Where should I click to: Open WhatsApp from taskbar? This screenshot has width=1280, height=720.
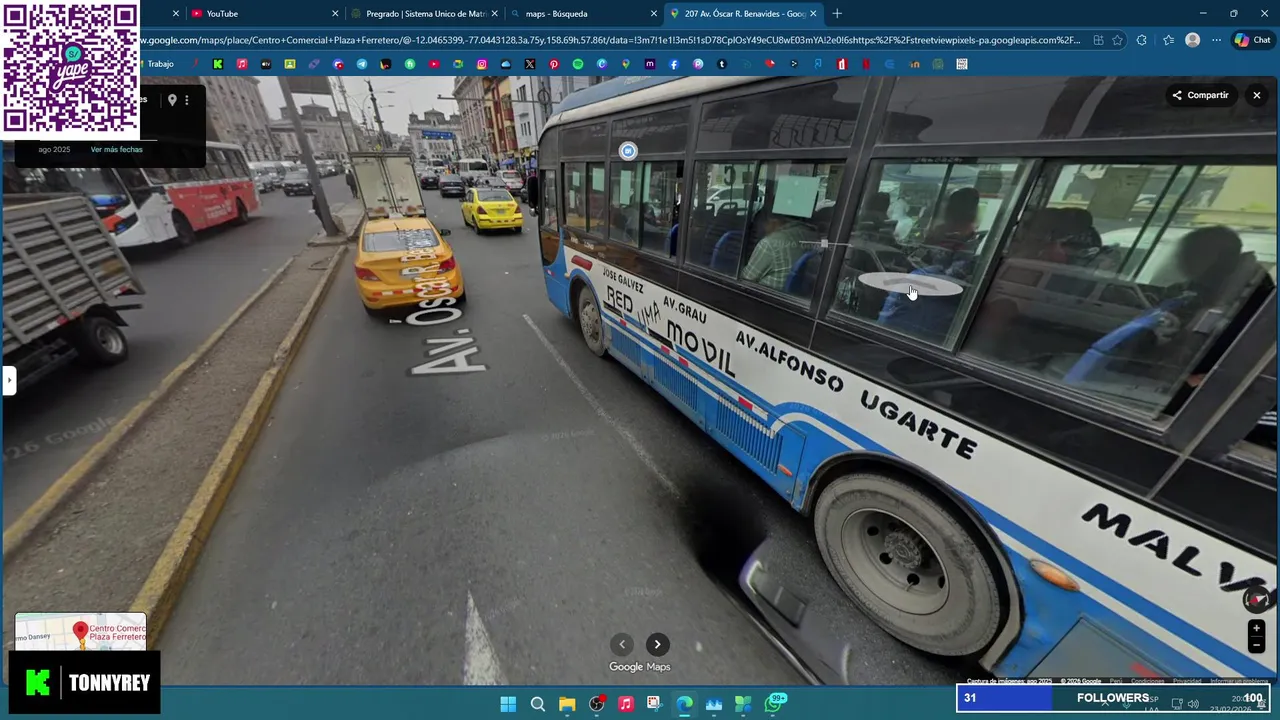click(773, 704)
